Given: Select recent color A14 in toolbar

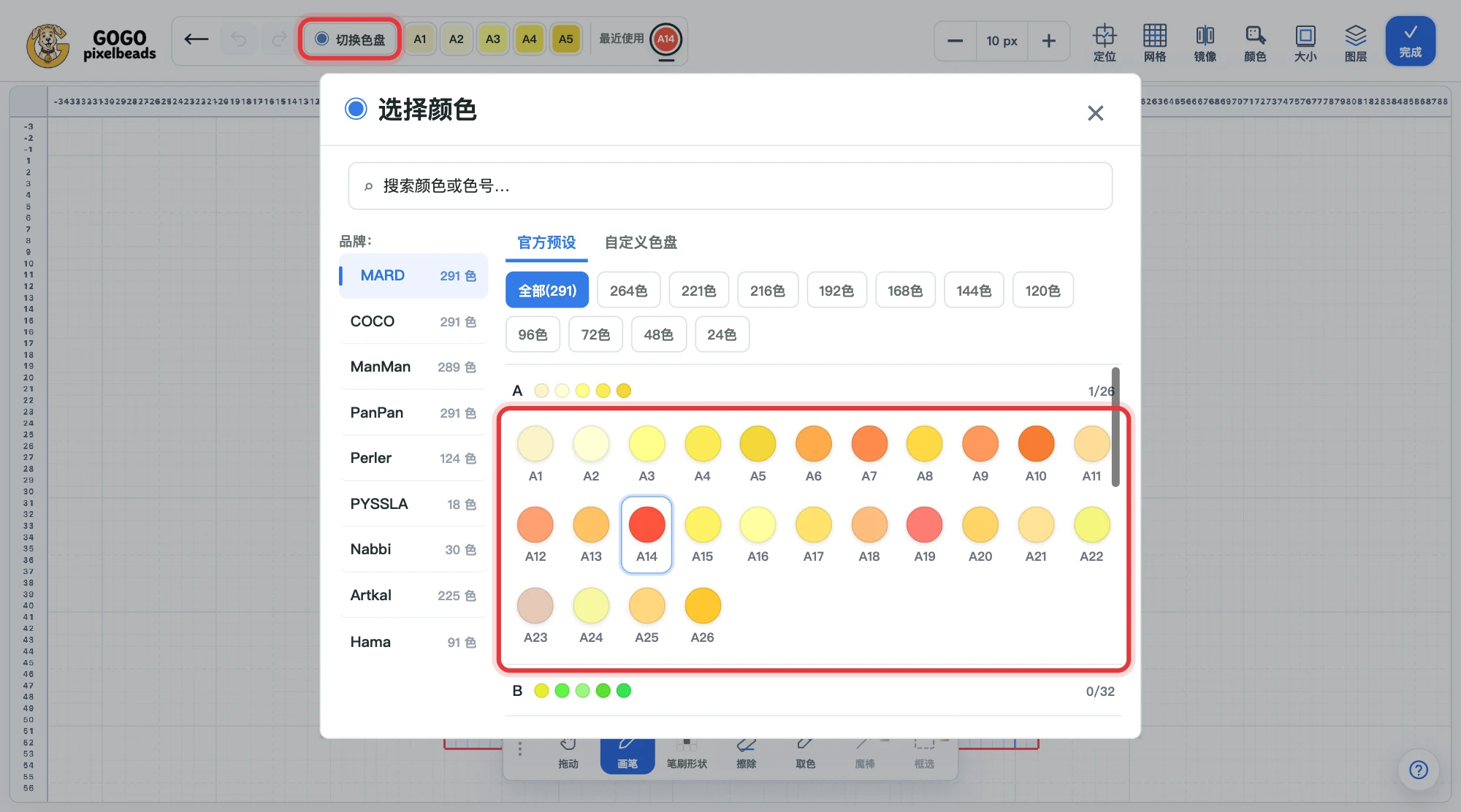Looking at the screenshot, I should point(665,39).
